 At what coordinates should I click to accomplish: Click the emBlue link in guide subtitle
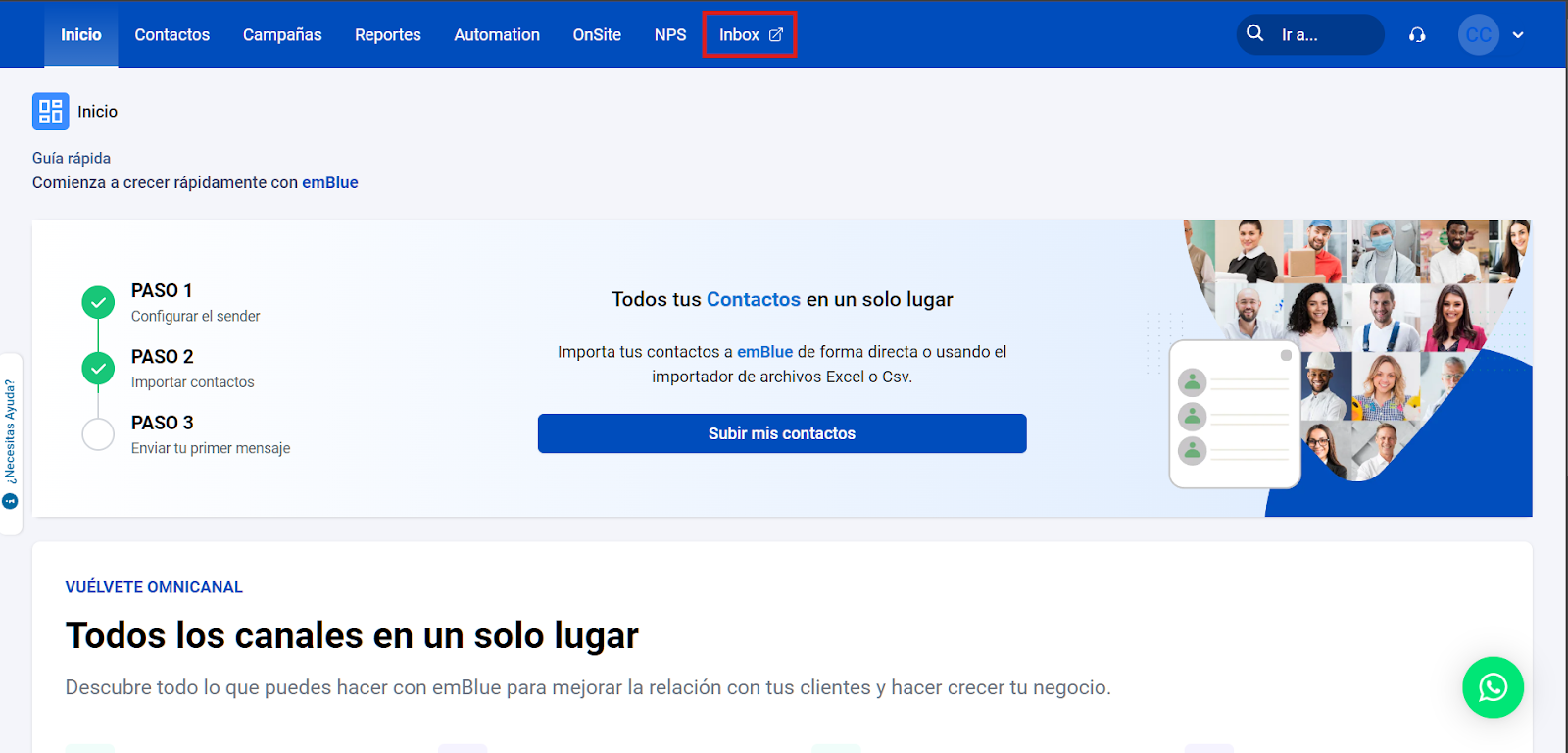[330, 182]
